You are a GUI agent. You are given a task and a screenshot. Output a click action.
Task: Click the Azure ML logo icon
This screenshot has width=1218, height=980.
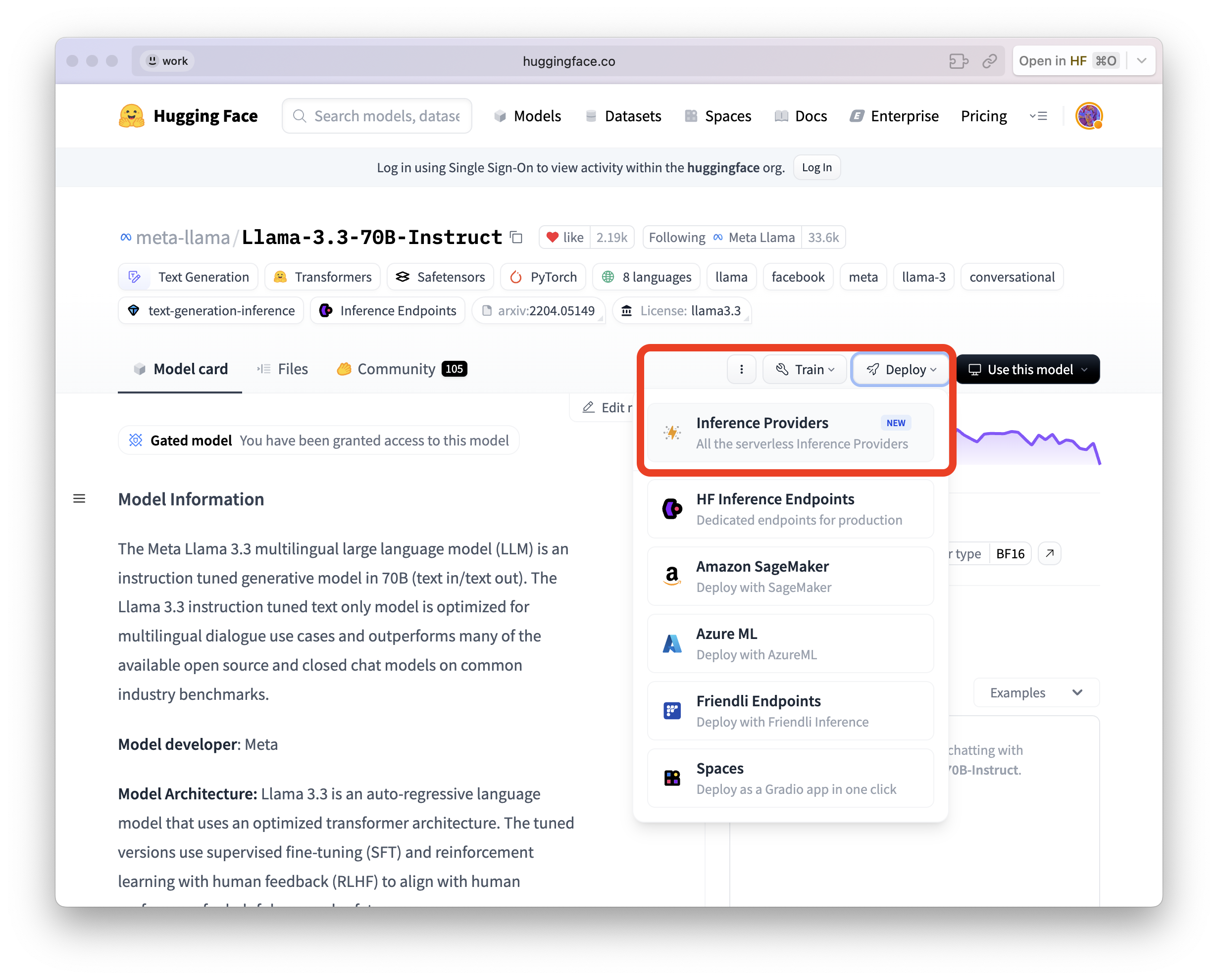click(672, 643)
